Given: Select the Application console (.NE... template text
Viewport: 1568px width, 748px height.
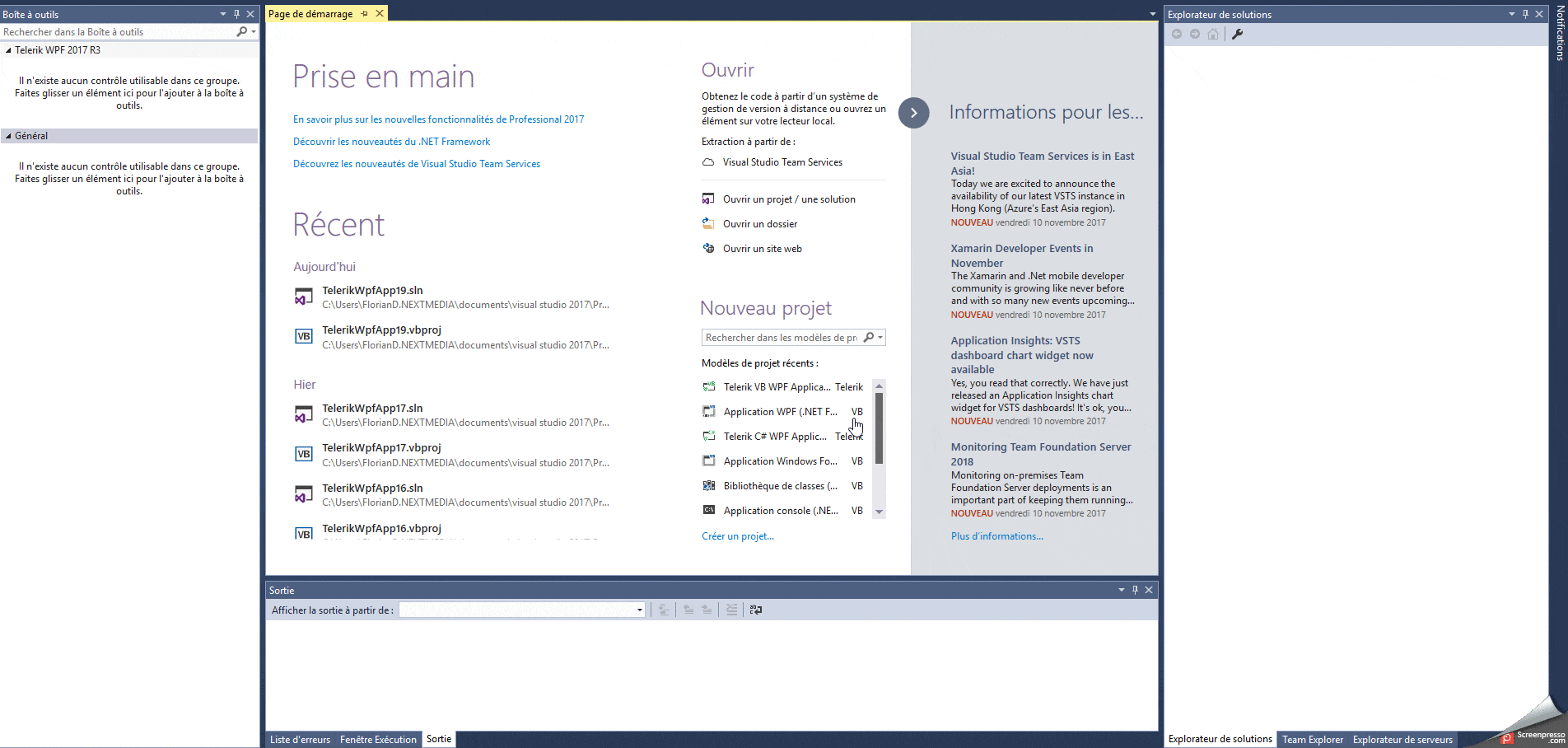Looking at the screenshot, I should 781,511.
